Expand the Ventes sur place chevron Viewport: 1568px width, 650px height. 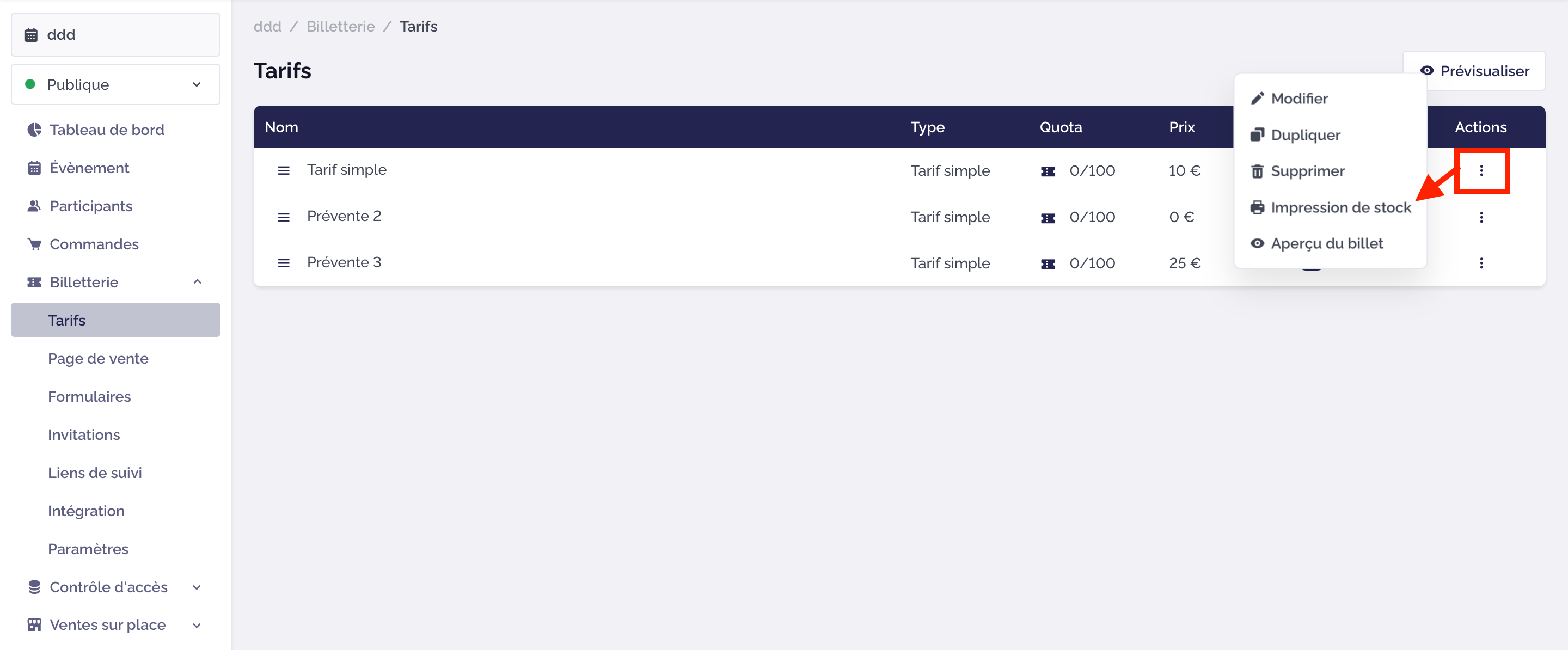pos(197,625)
